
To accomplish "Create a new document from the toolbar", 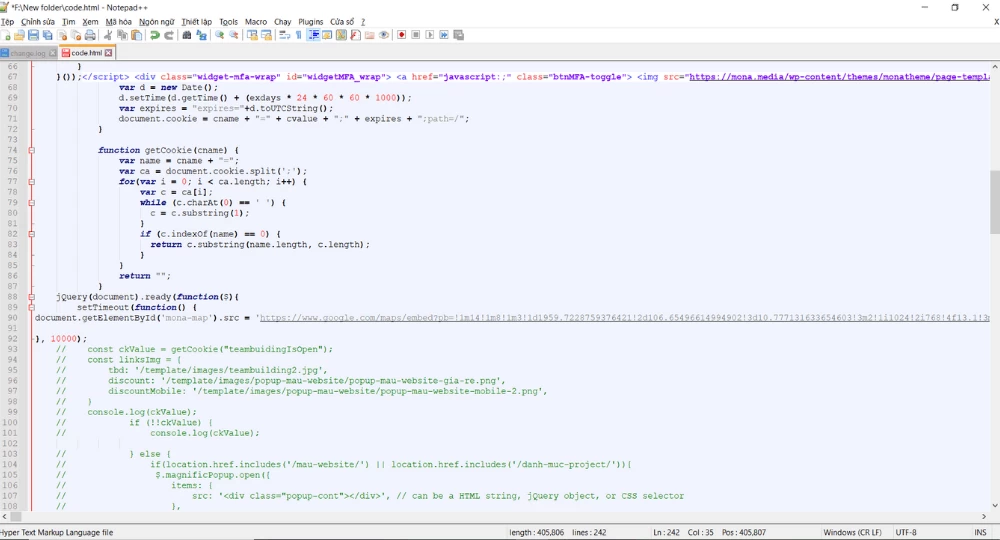I will click(x=6, y=35).
